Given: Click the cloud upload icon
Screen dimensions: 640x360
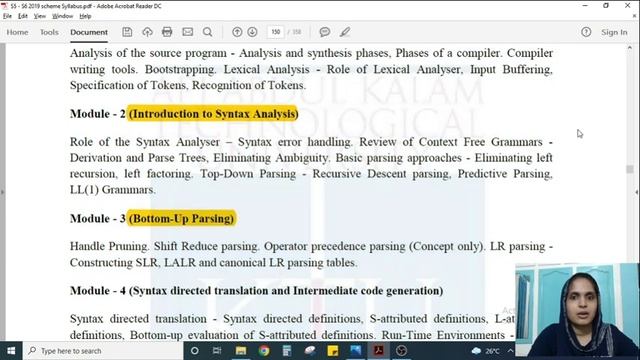Looking at the screenshot, I should coord(147,32).
